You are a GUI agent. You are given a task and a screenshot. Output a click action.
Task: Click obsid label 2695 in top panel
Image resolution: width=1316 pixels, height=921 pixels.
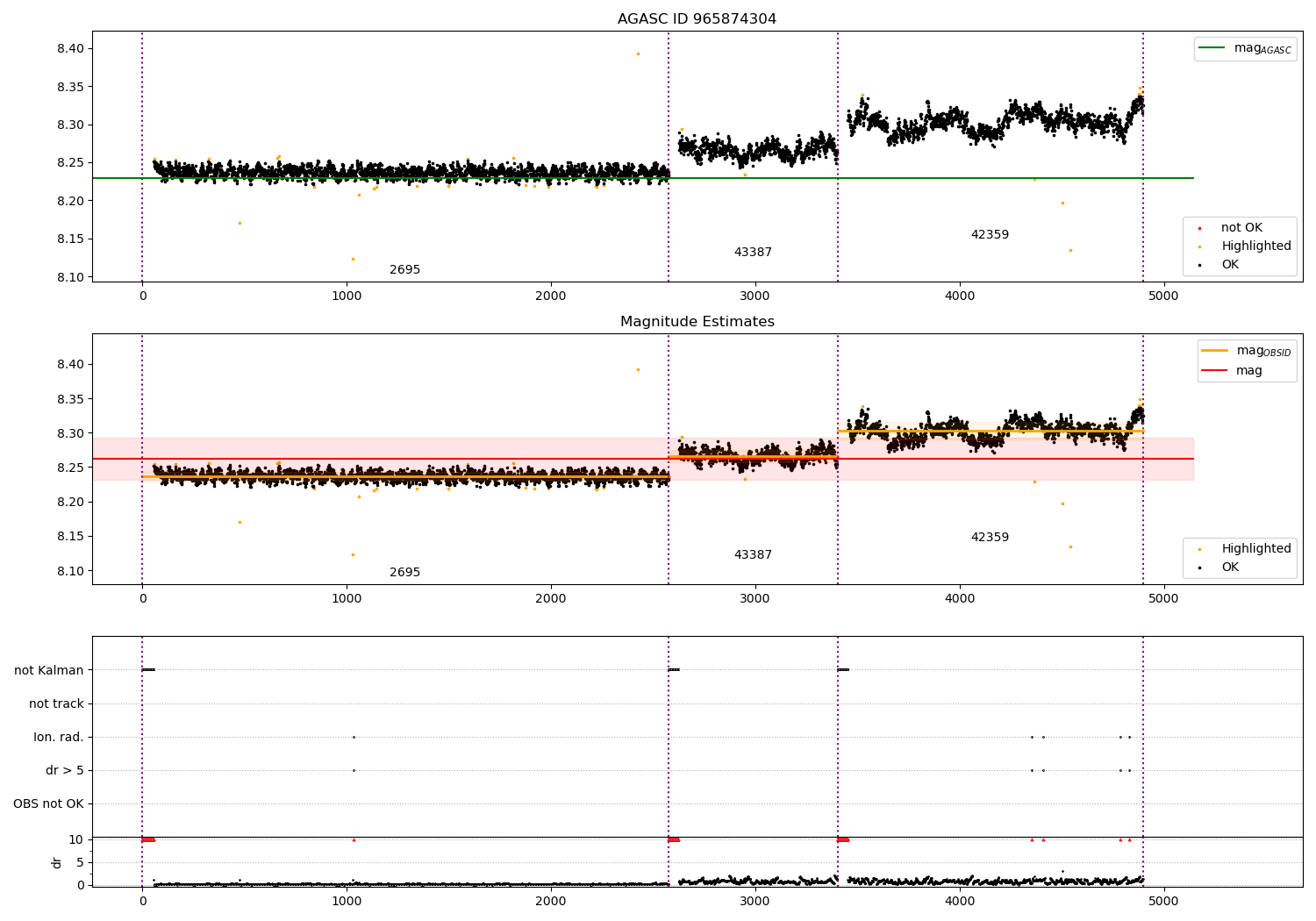(x=404, y=270)
